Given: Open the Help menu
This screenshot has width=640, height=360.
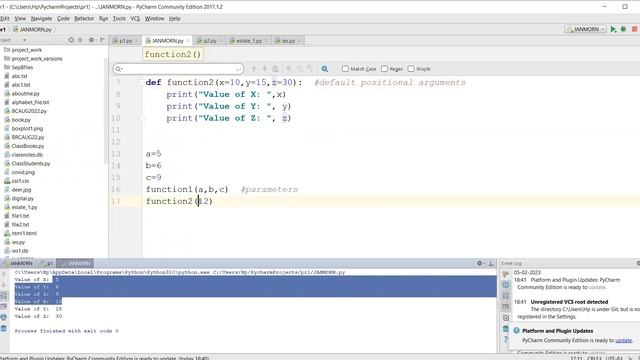Looking at the screenshot, I should [x=175, y=18].
